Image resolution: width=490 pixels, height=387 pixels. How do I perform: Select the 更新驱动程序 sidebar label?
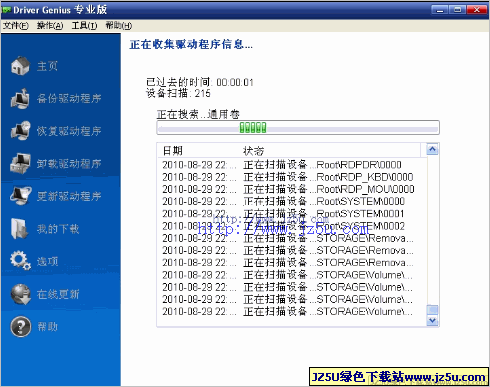pyautogui.click(x=69, y=196)
